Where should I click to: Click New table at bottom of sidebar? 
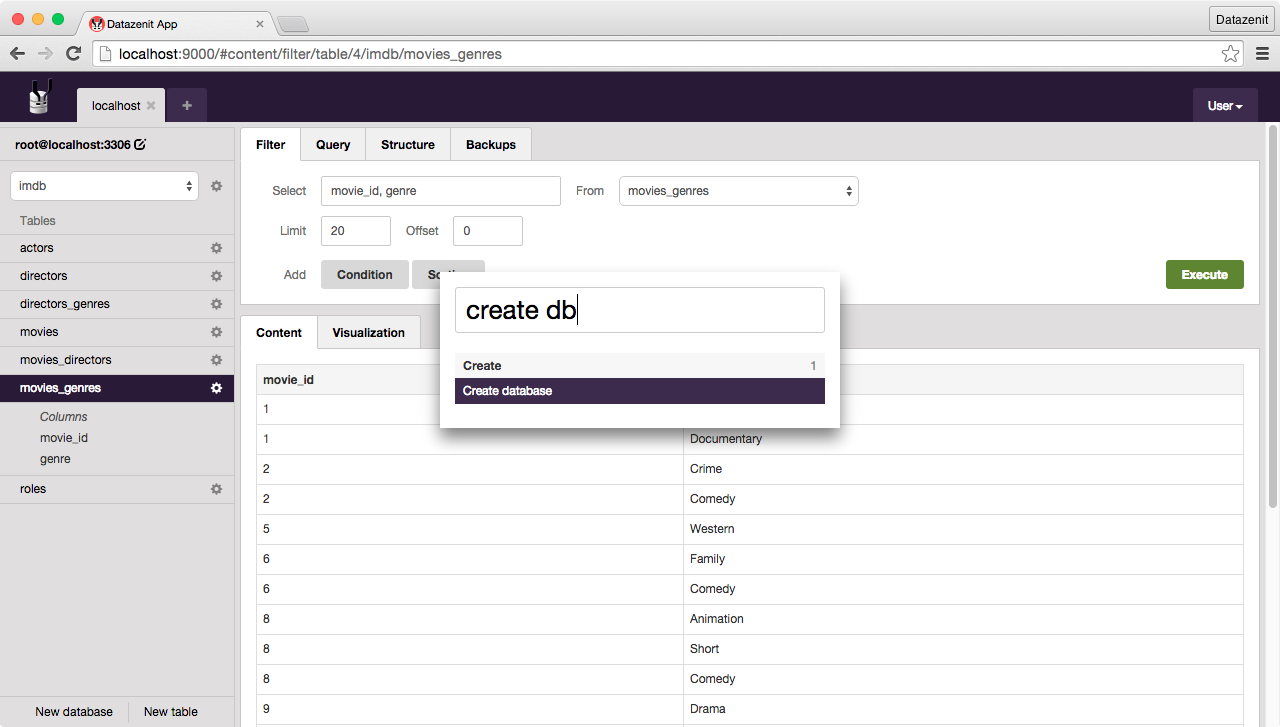coord(171,712)
